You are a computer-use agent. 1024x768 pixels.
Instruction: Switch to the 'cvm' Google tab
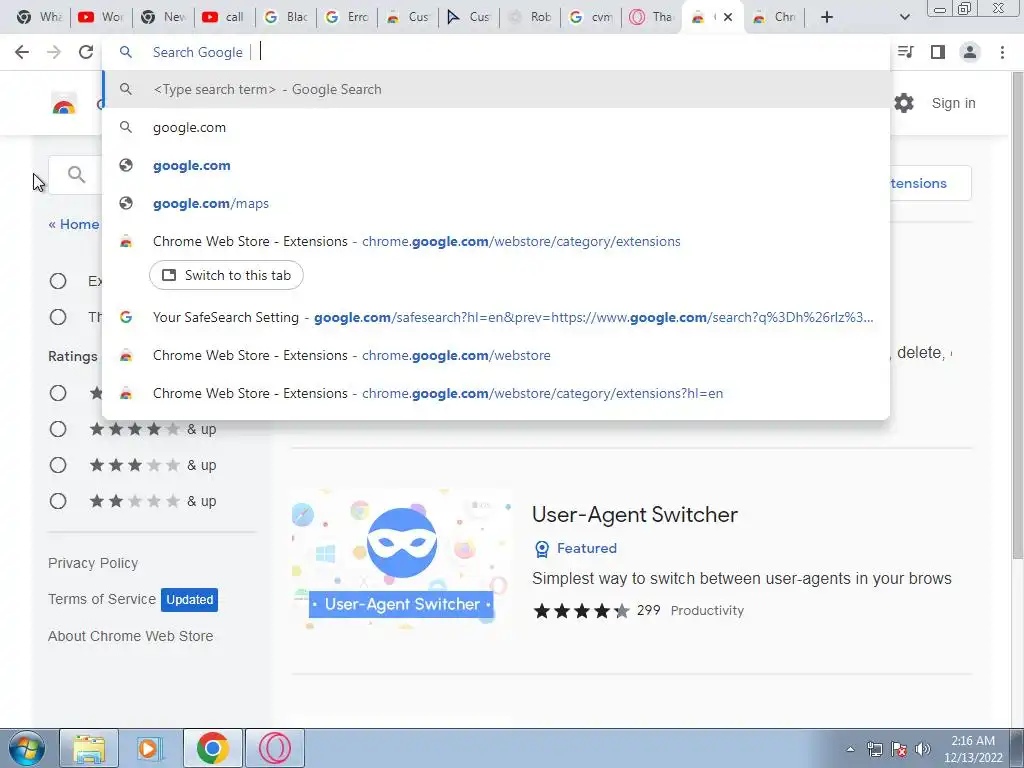click(591, 17)
